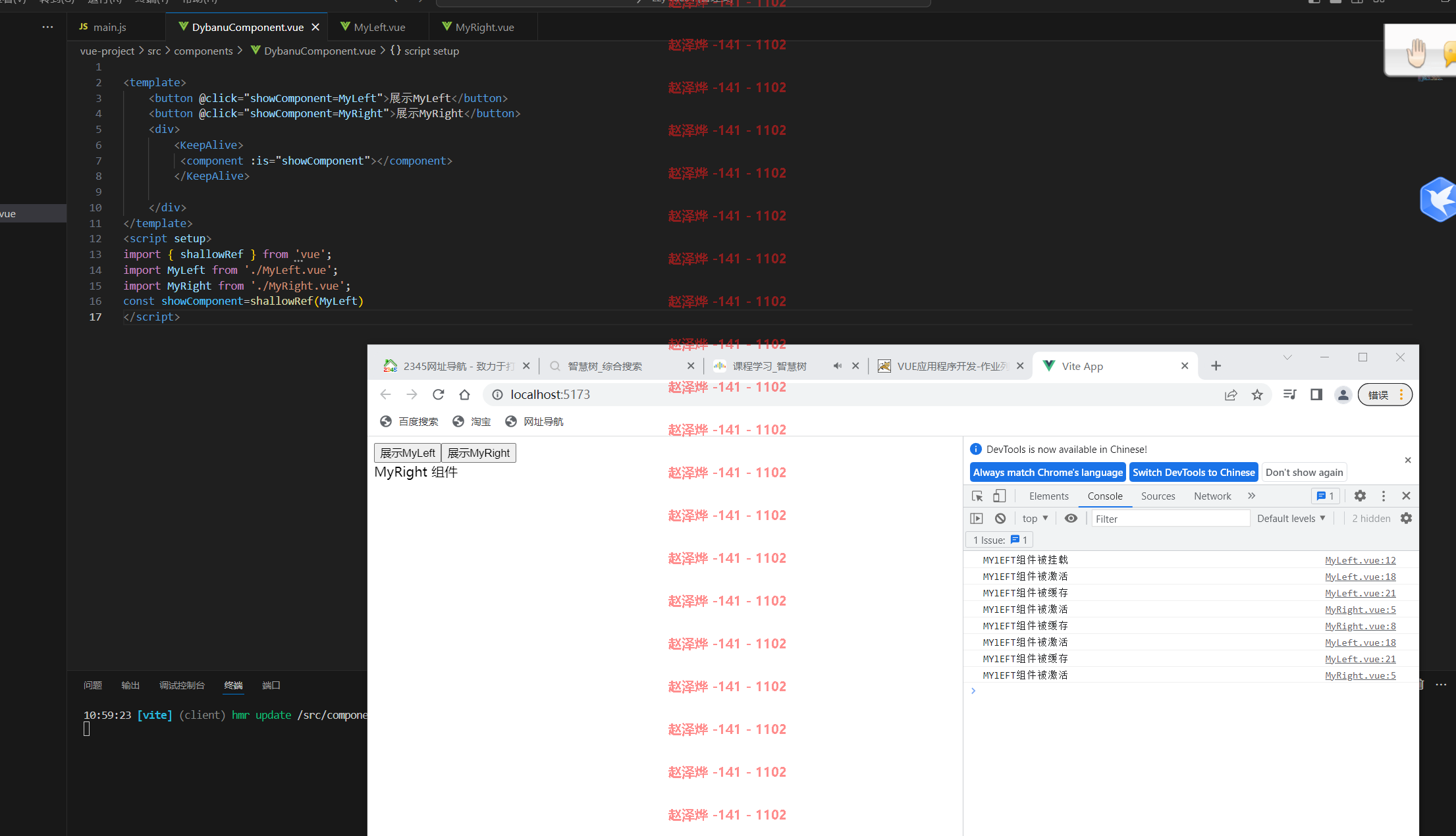Open the MyLeft.vue:12 source link
This screenshot has height=836, width=1456.
point(1361,560)
